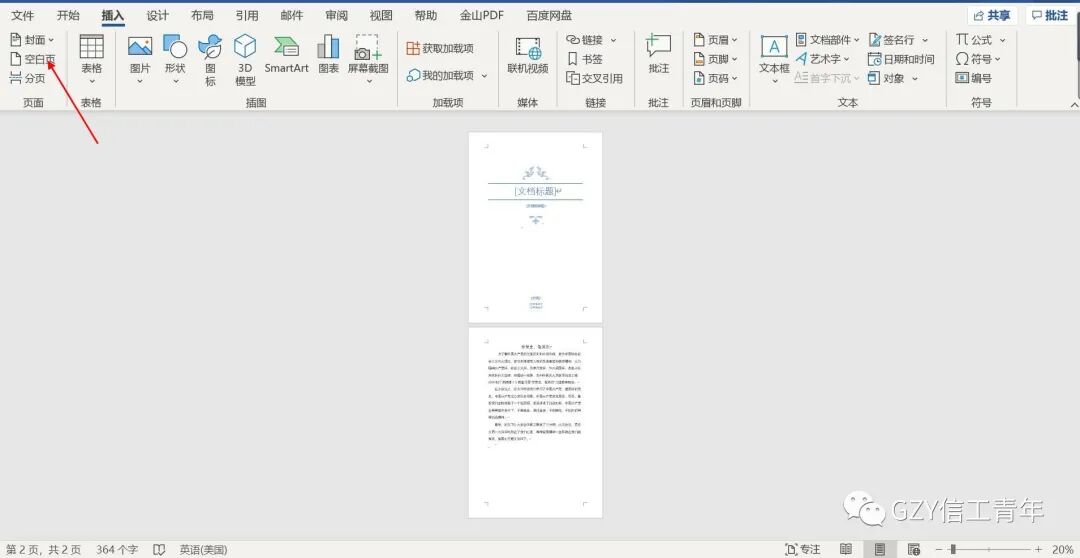Viewport: 1080px width, 558px height.
Task: Insert a picture (图片)
Action: 140,61
